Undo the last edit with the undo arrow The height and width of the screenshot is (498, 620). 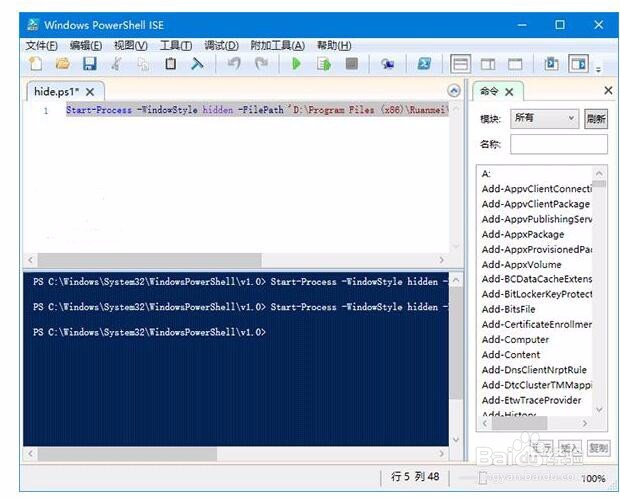coord(234,64)
